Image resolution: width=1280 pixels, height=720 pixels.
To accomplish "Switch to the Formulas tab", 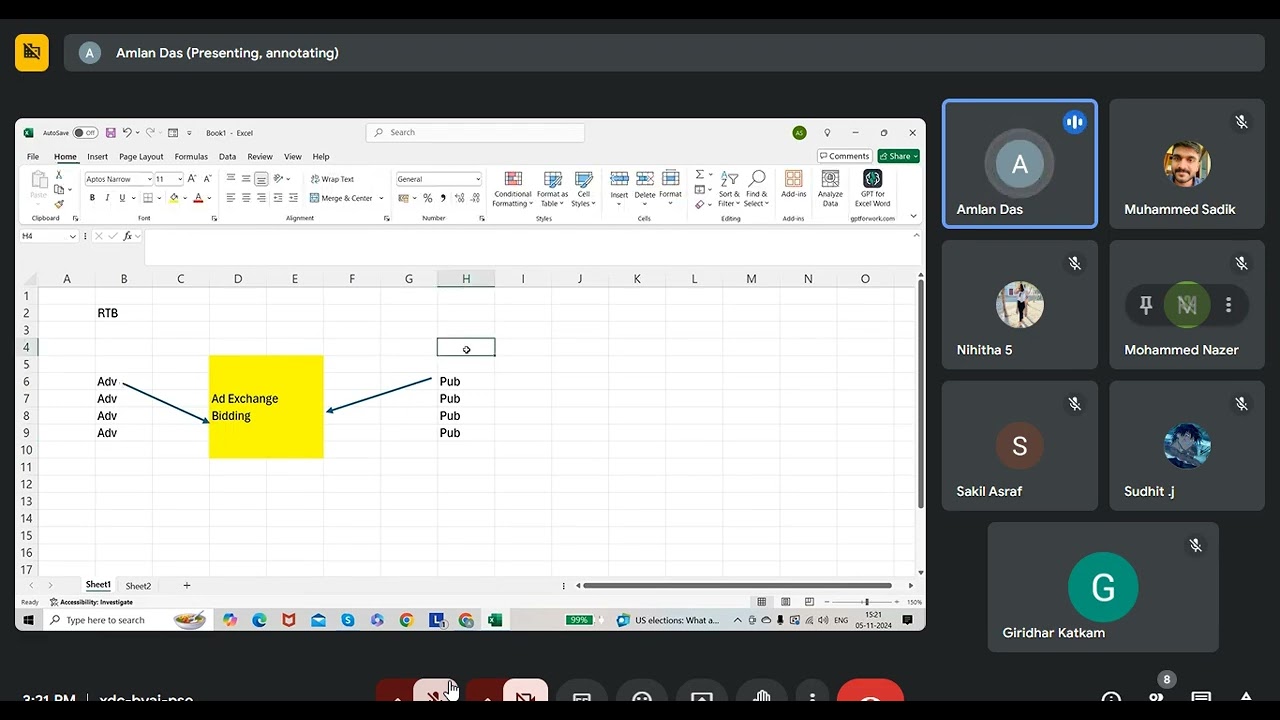I will (x=191, y=157).
